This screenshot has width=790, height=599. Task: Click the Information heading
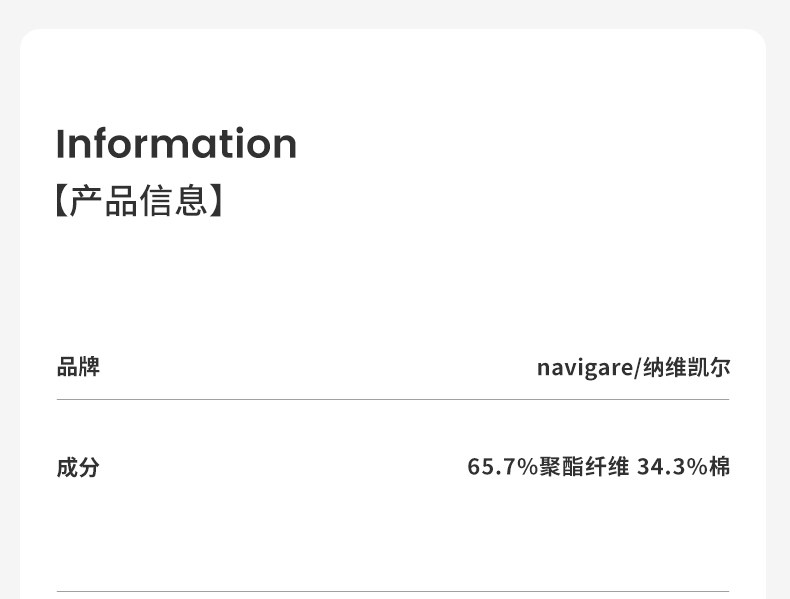pos(176,144)
